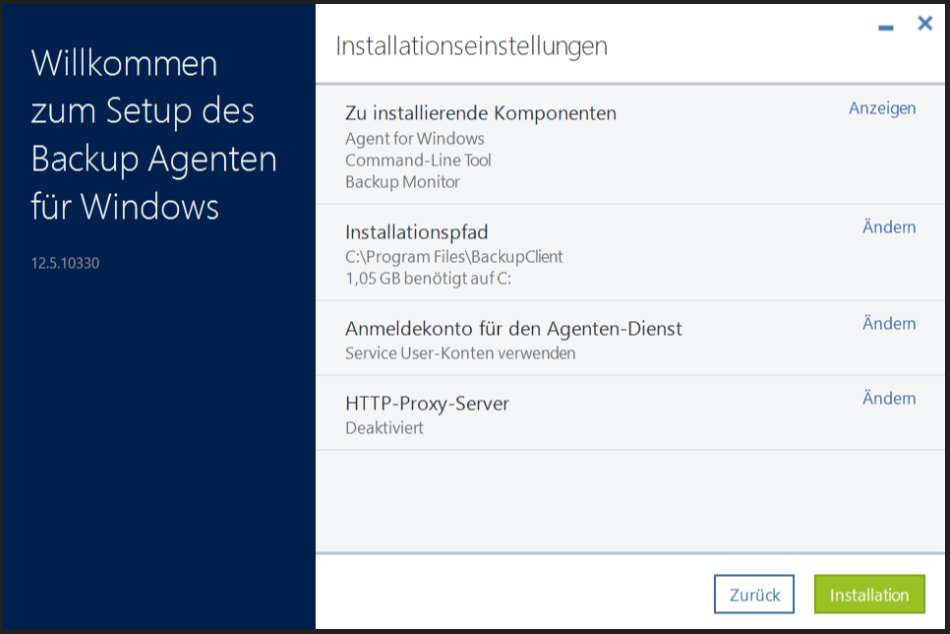Click Ändern next to Installationspfad

point(889,227)
